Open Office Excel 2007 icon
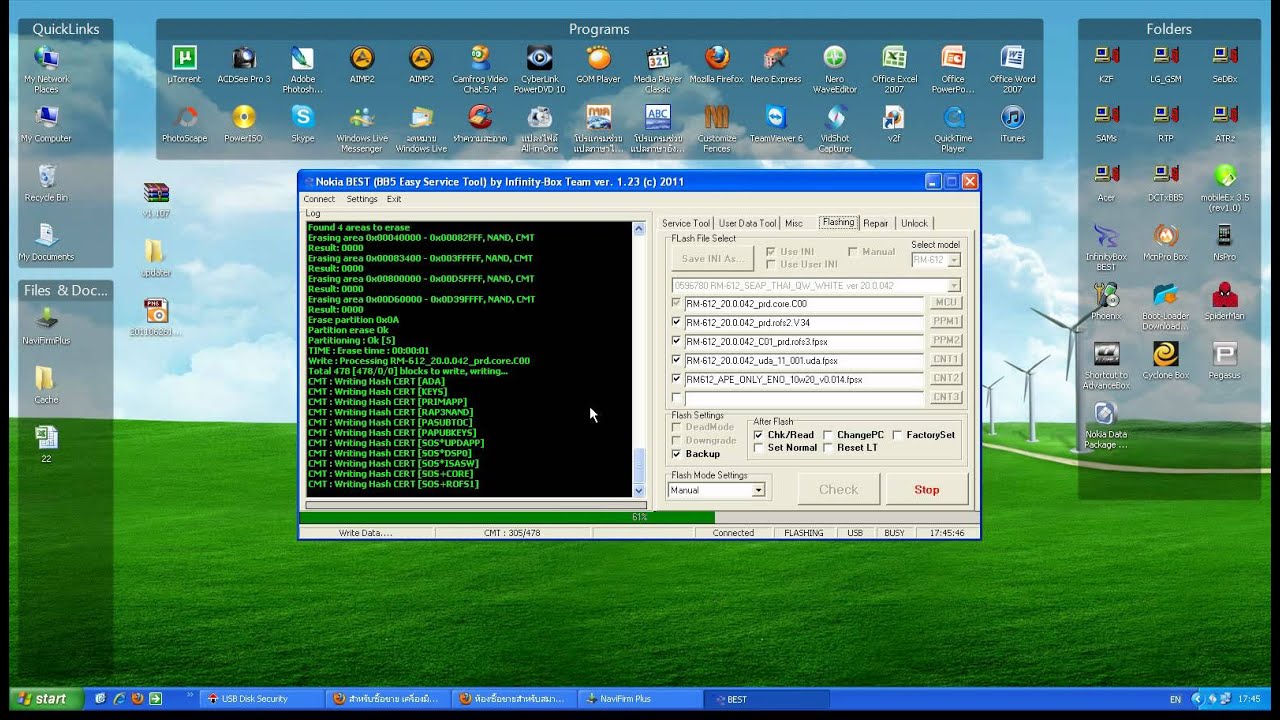The height and width of the screenshot is (720, 1280). [894, 58]
